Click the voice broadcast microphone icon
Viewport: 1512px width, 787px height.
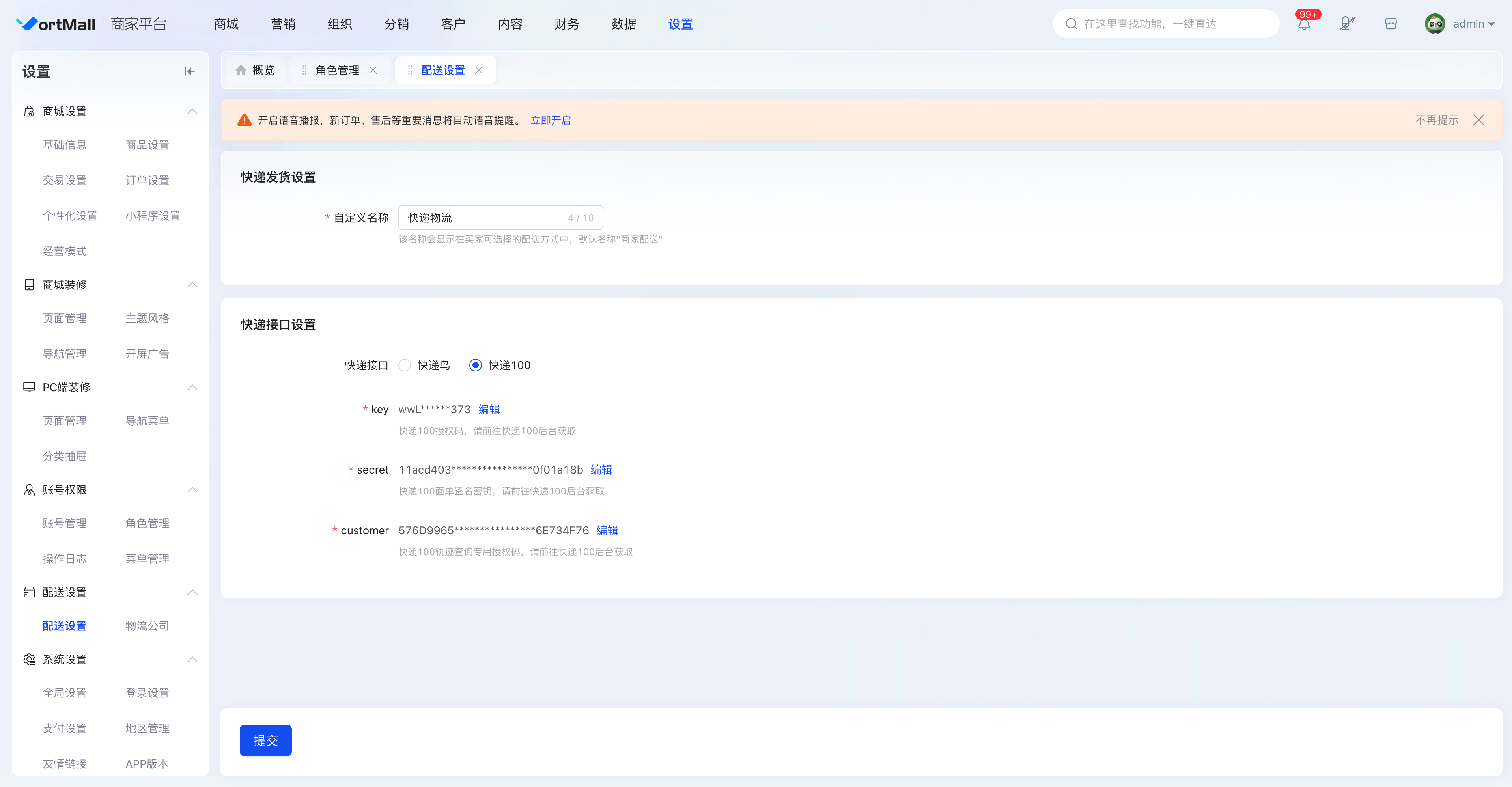(1347, 24)
